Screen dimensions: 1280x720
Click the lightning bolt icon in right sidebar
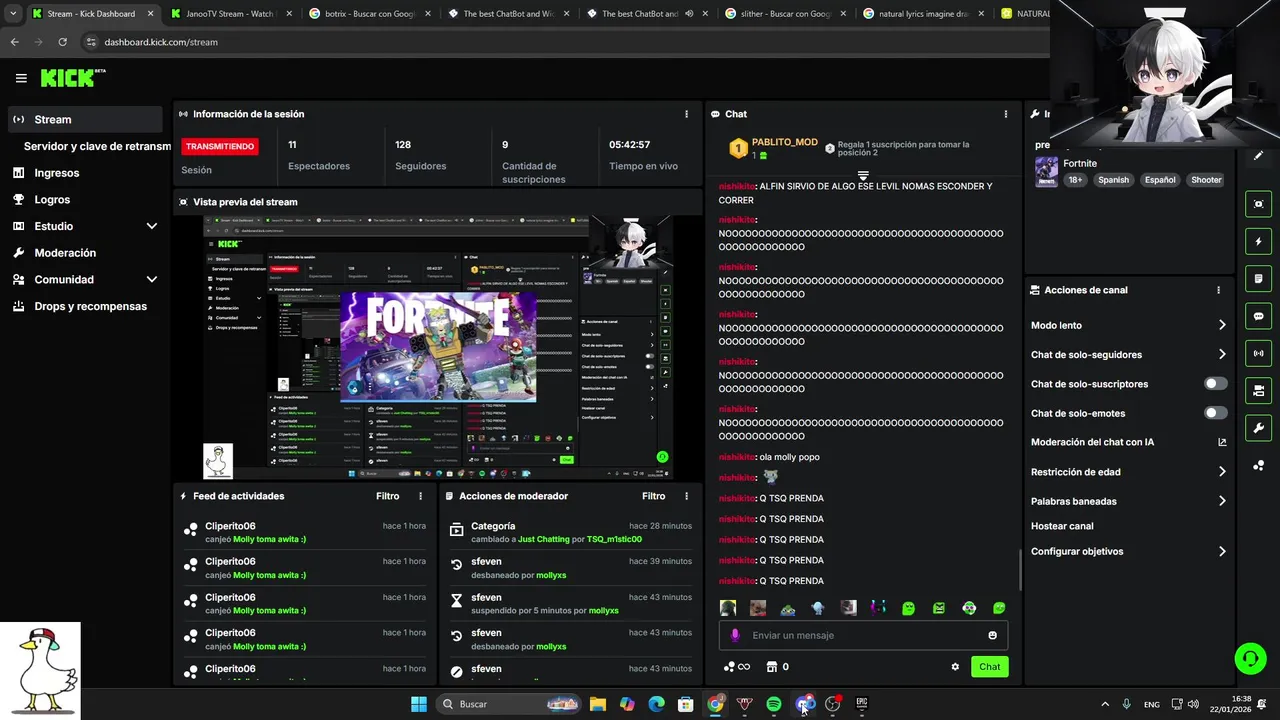[1258, 242]
